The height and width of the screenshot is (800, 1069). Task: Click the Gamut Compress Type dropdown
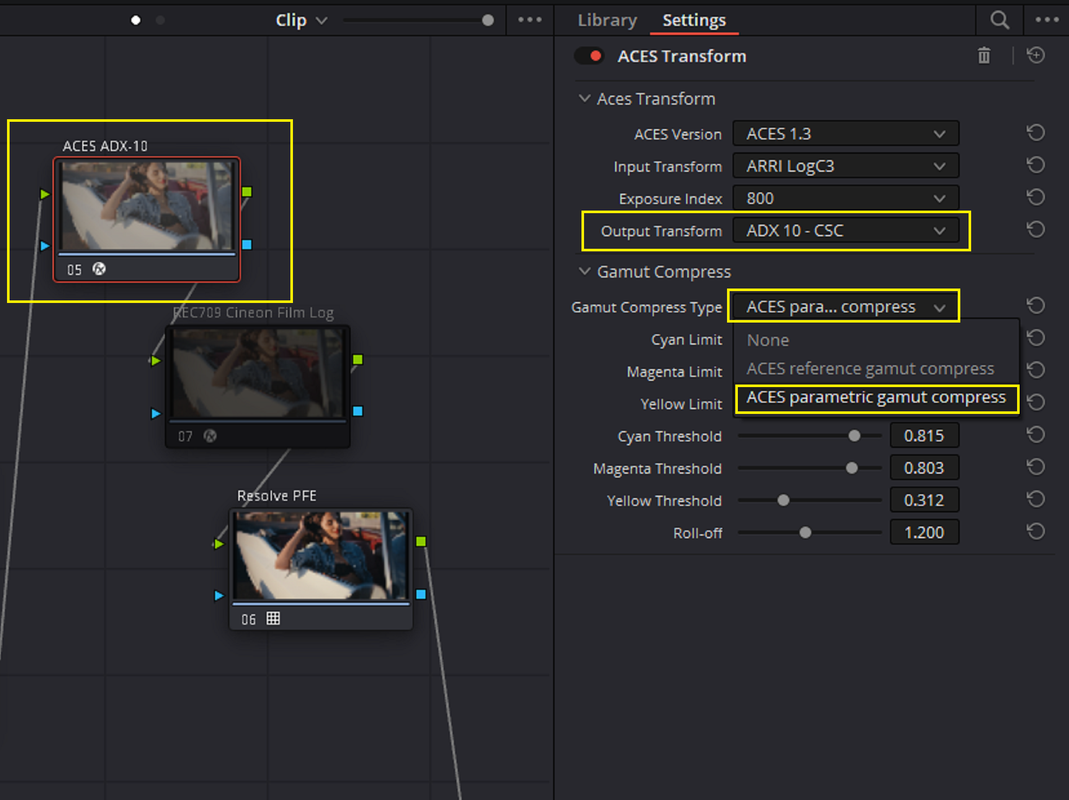click(844, 307)
